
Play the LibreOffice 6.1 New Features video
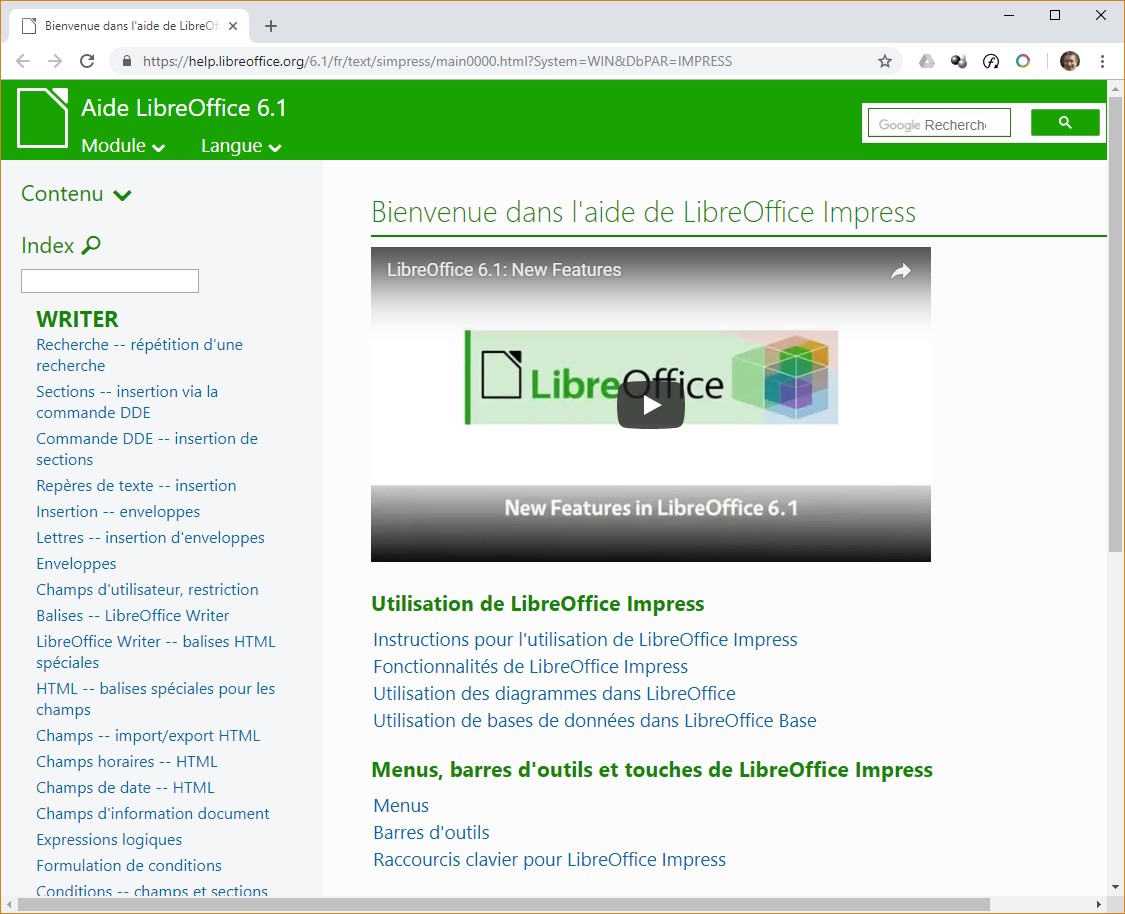(x=651, y=405)
